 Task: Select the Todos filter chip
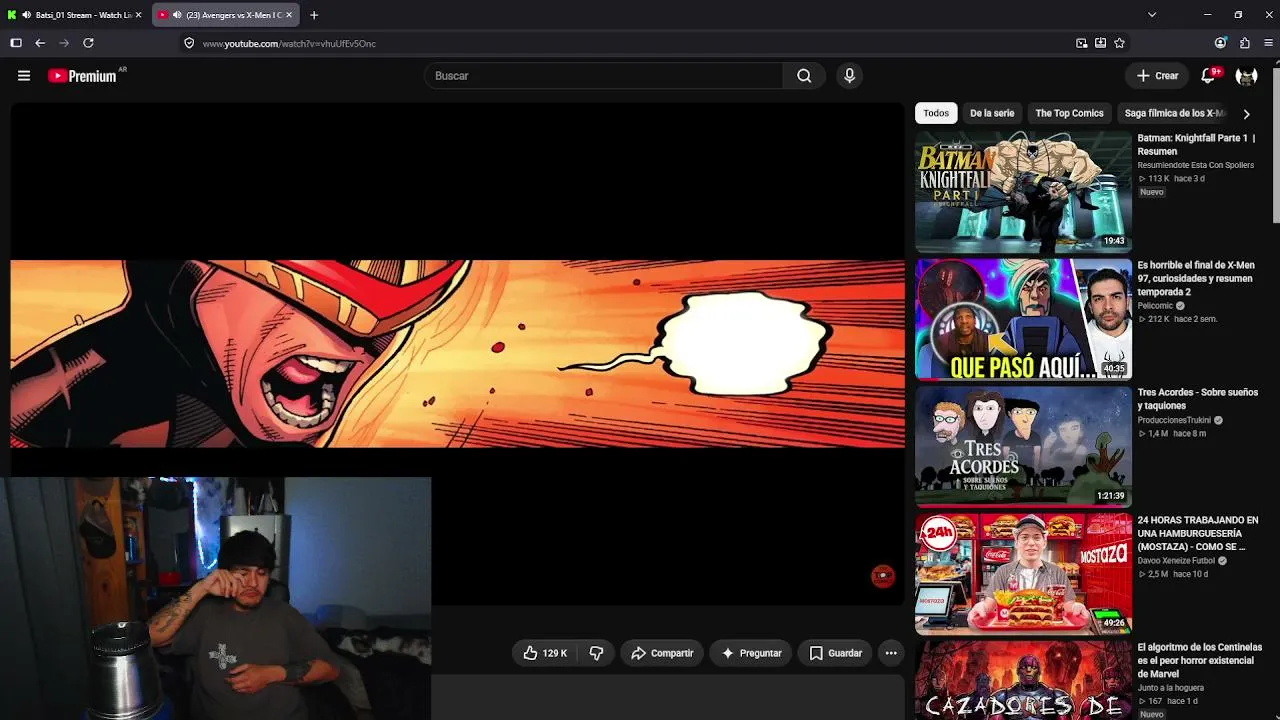936,113
